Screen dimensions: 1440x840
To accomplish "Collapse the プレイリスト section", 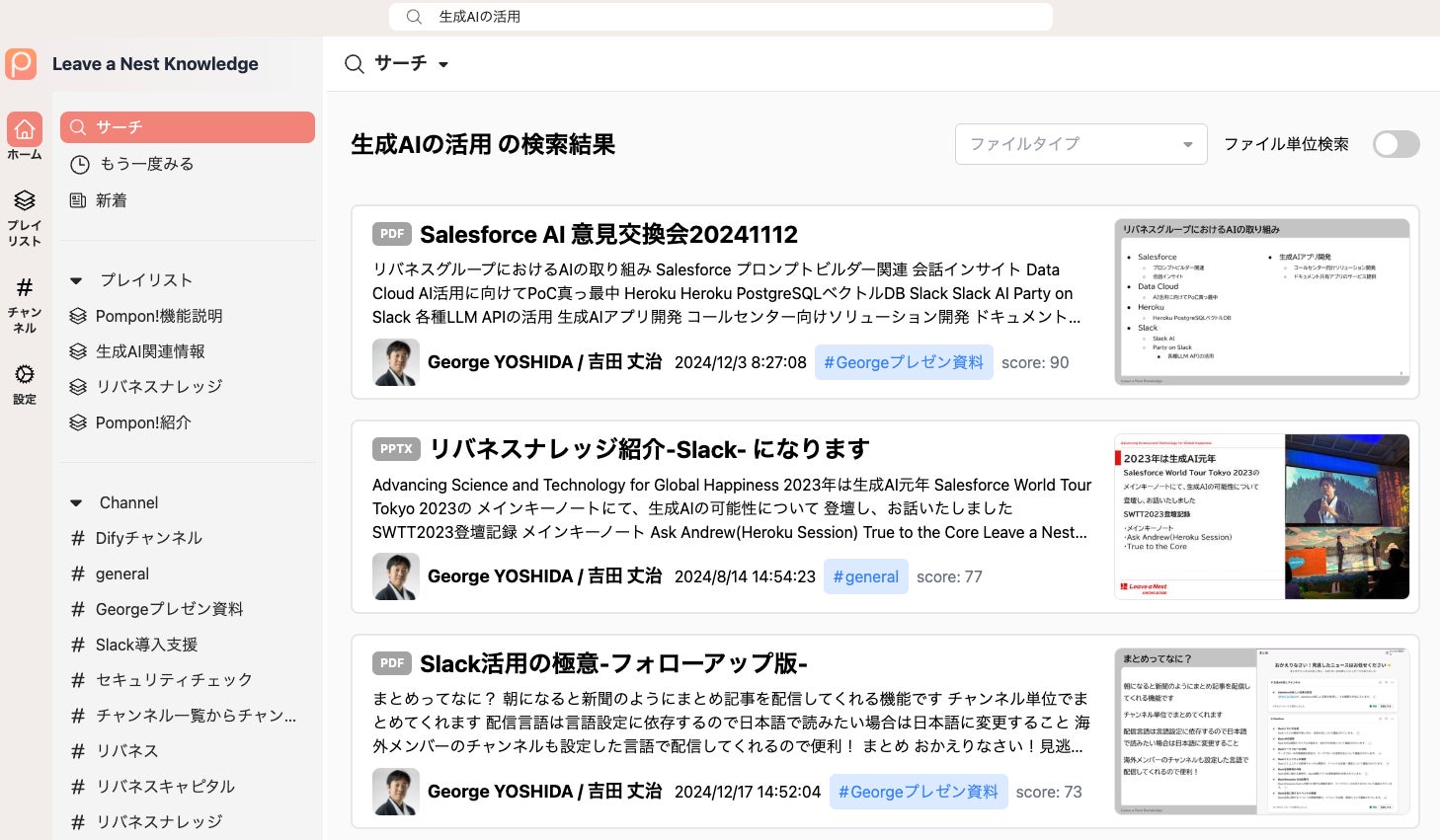I will click(76, 280).
